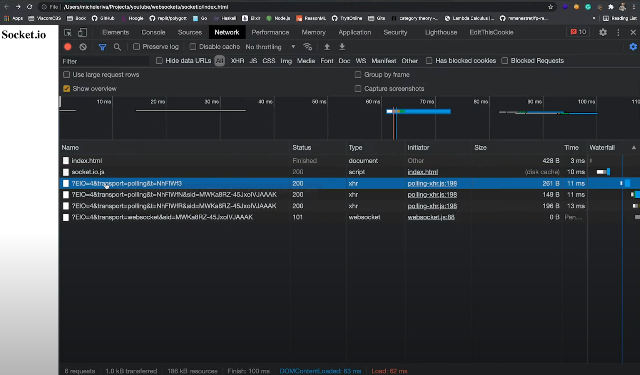Image resolution: width=640 pixels, height=375 pixels.
Task: Filter requests by WS type
Action: pos(361,61)
